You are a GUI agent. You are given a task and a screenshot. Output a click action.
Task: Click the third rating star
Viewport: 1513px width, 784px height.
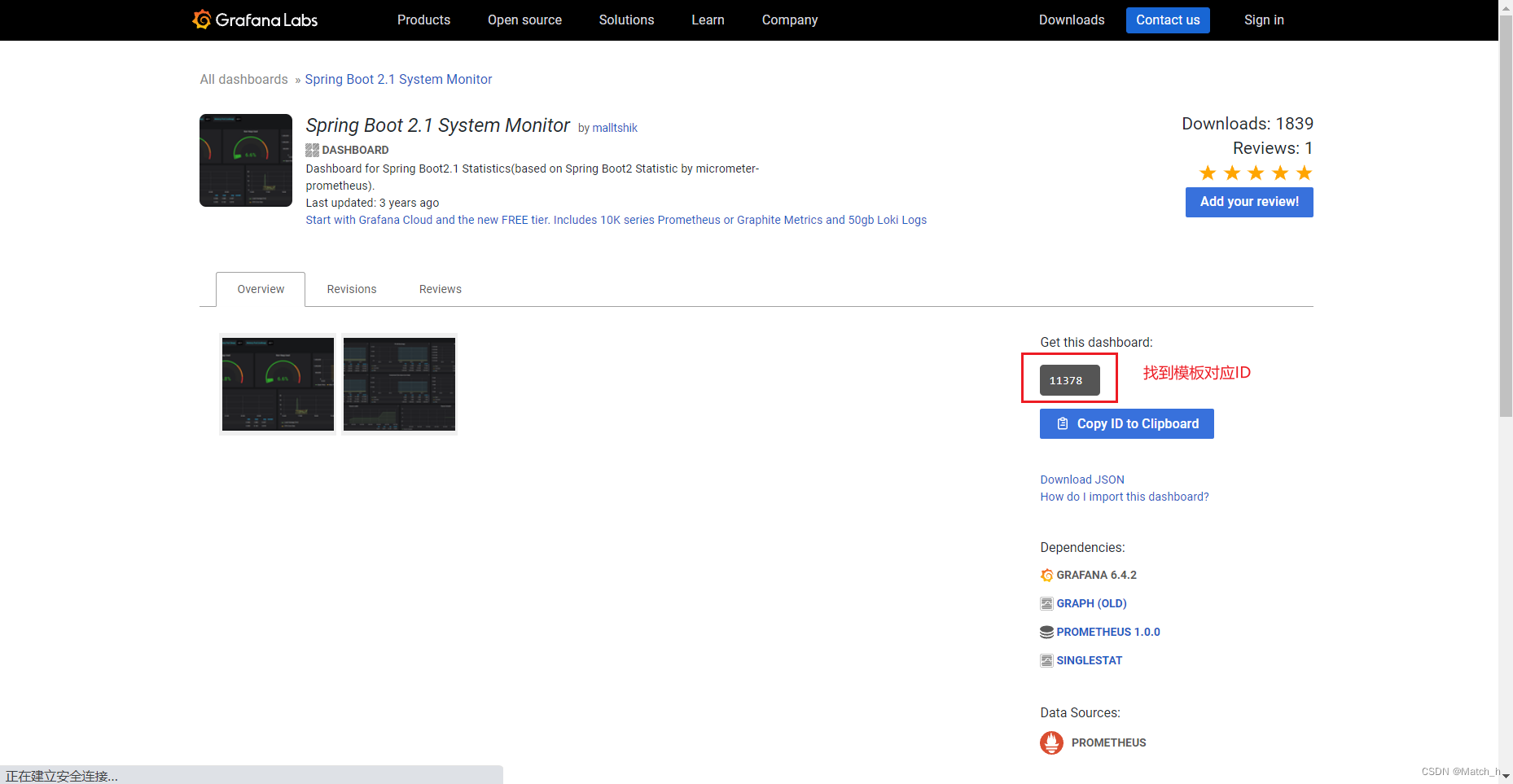coord(1256,173)
